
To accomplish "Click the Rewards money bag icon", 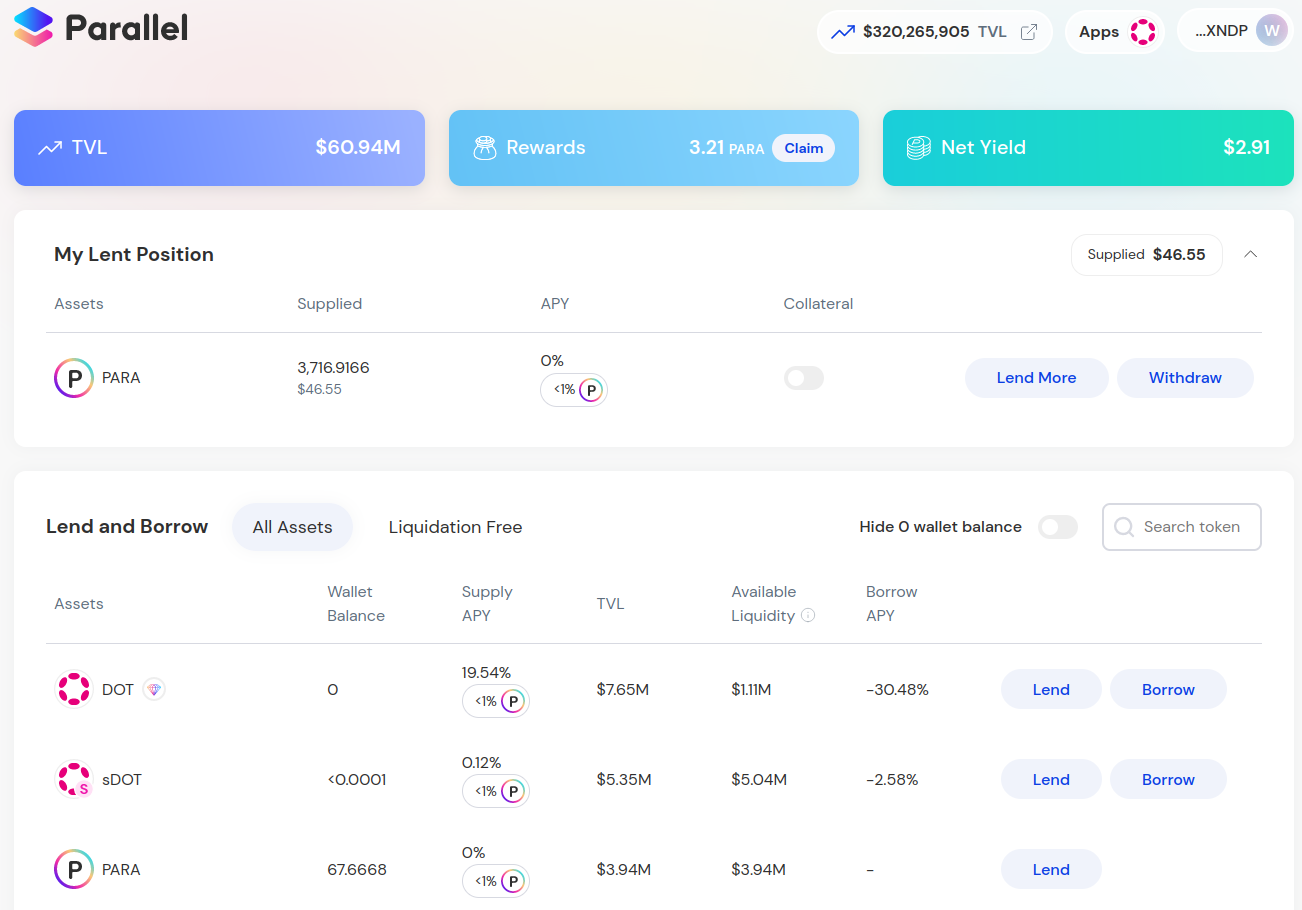I will (x=484, y=148).
